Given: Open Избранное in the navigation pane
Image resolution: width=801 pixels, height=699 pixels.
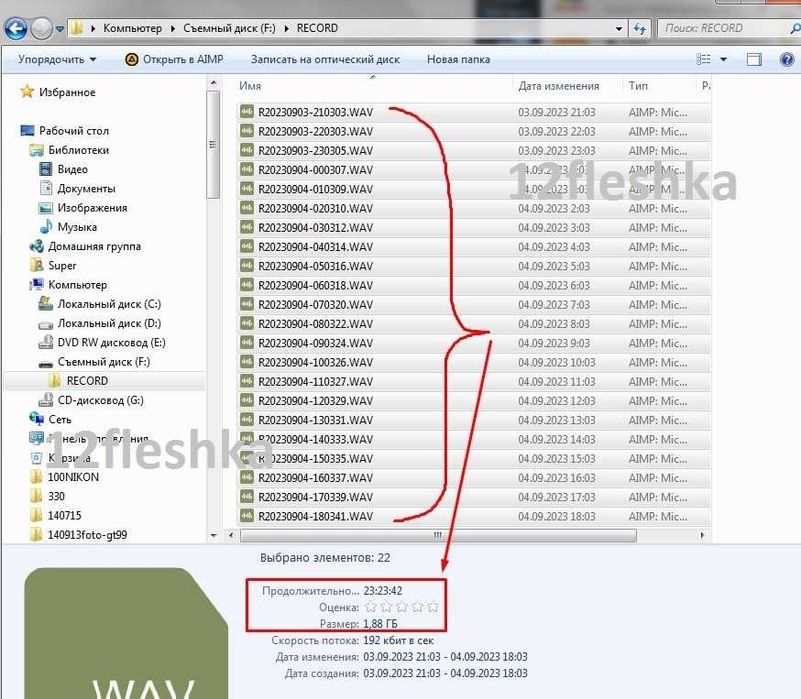Looking at the screenshot, I should coord(58,92).
